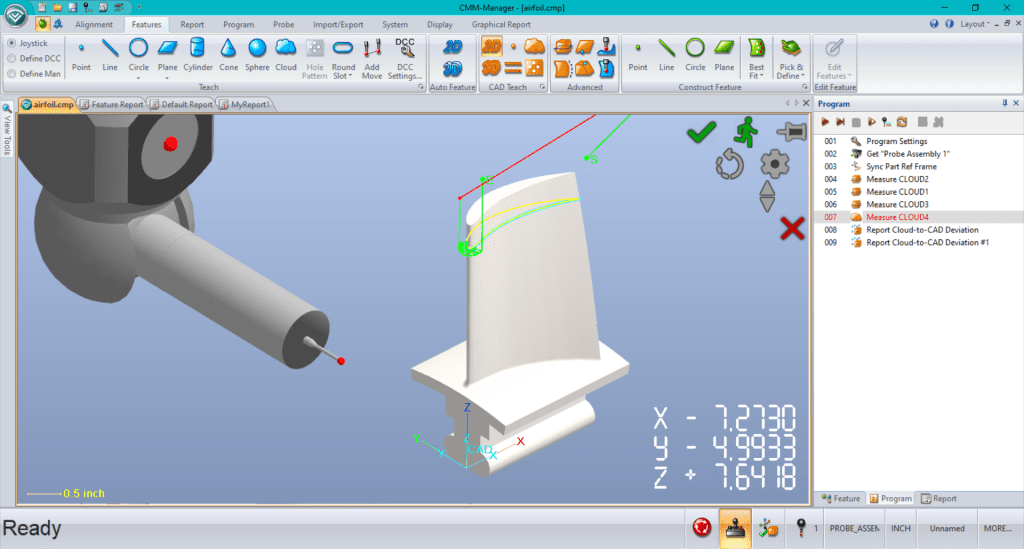Image resolution: width=1024 pixels, height=549 pixels.
Task: Select the Joystick radio option
Action: point(27,43)
